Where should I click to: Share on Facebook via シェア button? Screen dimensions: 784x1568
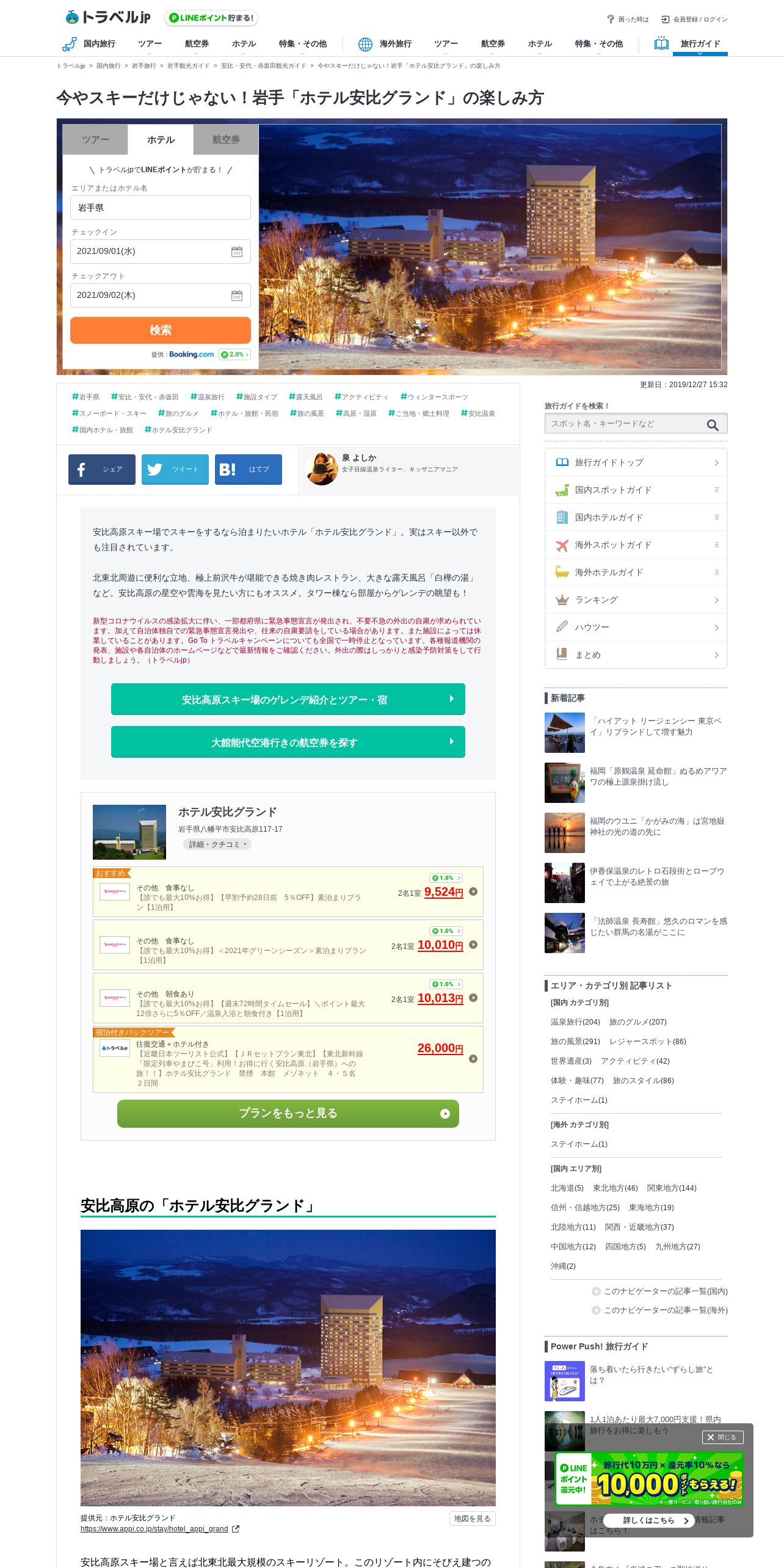(x=102, y=470)
